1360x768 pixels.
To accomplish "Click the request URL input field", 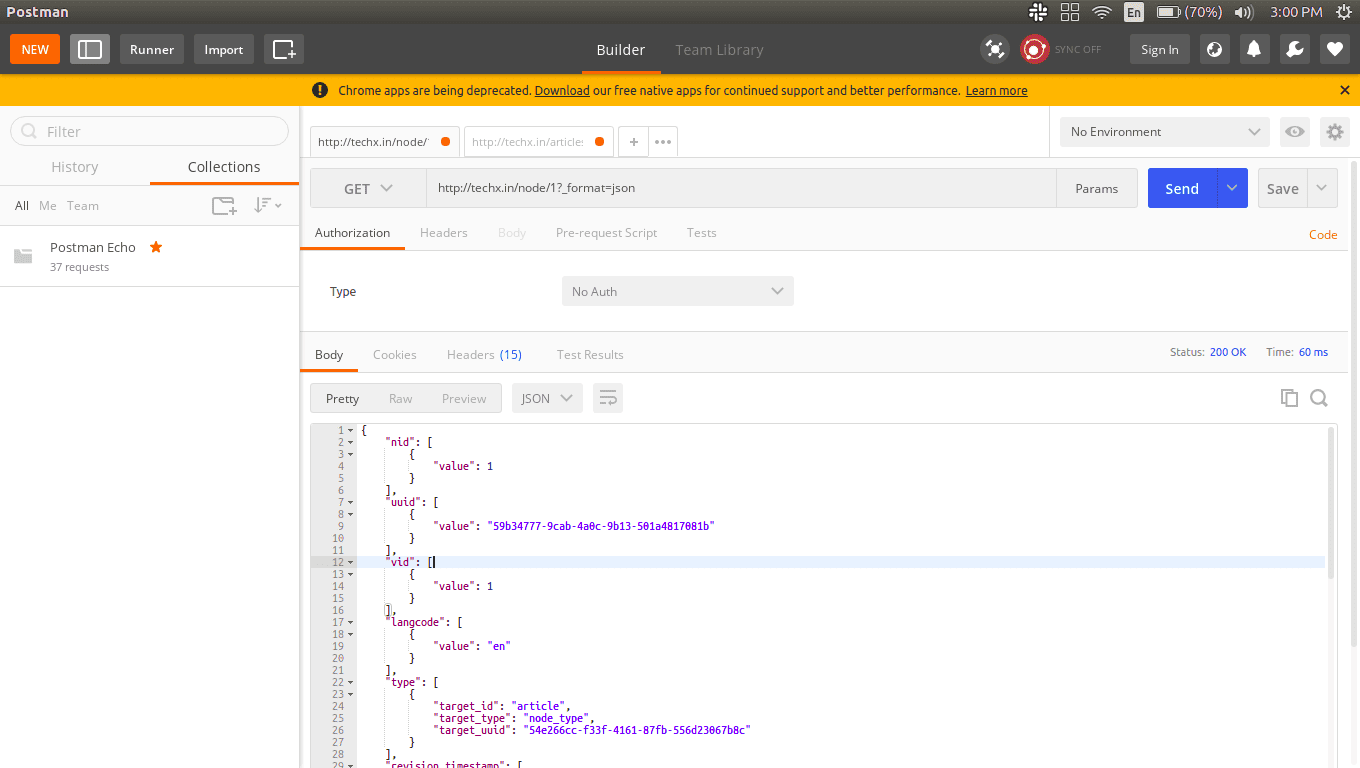I will click(741, 188).
